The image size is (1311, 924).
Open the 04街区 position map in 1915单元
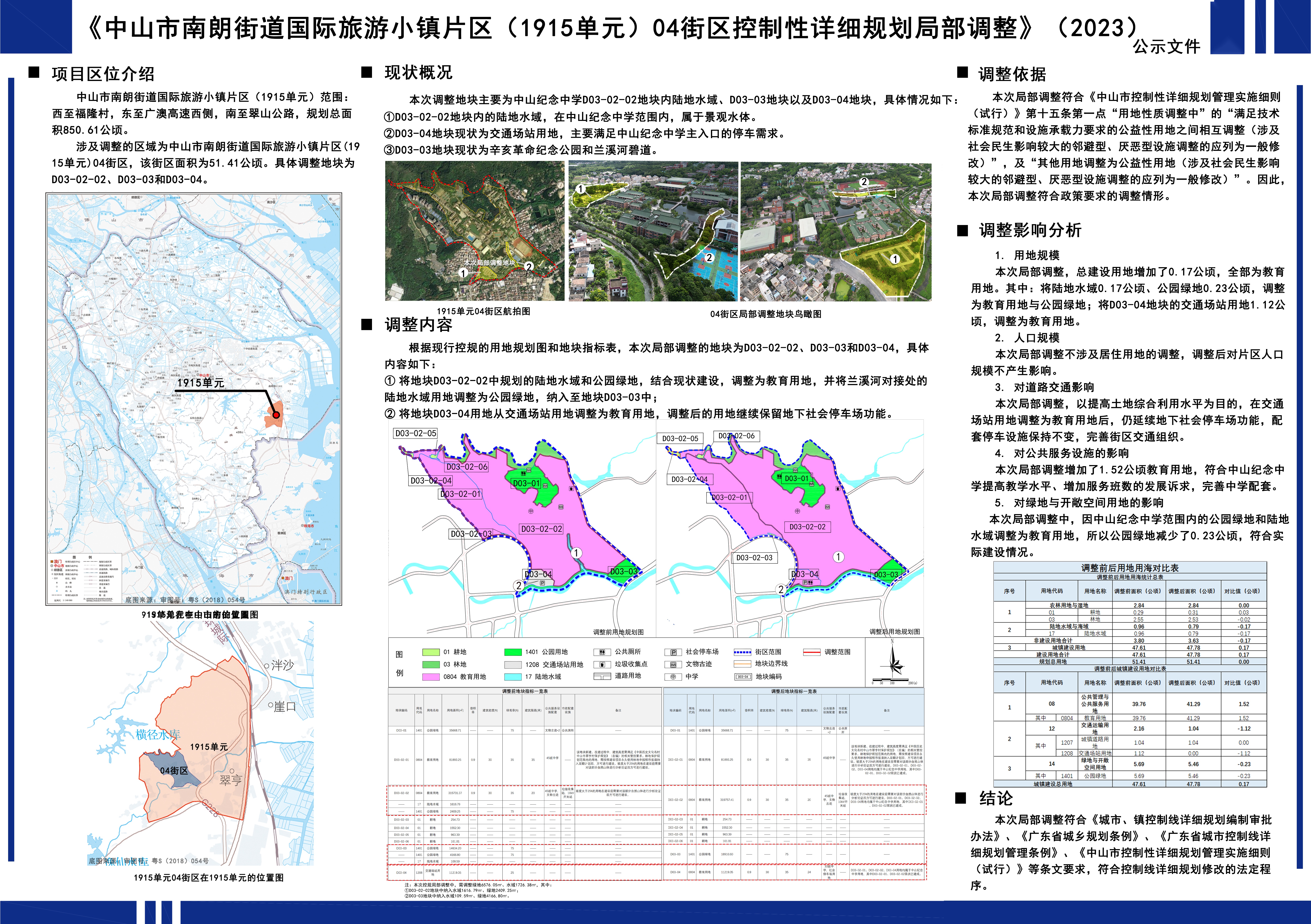coord(200,743)
